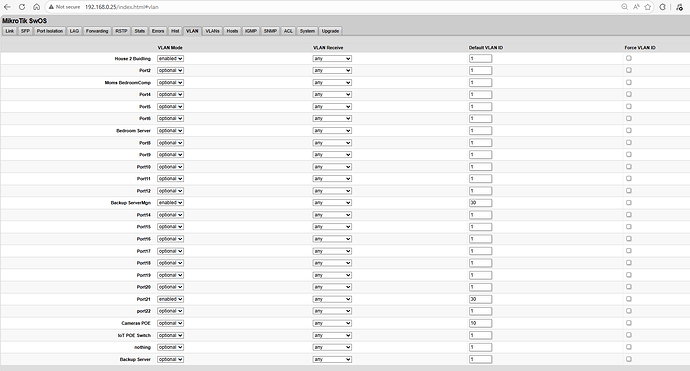Open VLAN Mode dropdown for Moms BedroomComp
Image resolution: width=690 pixels, height=371 pixels.
tap(170, 83)
